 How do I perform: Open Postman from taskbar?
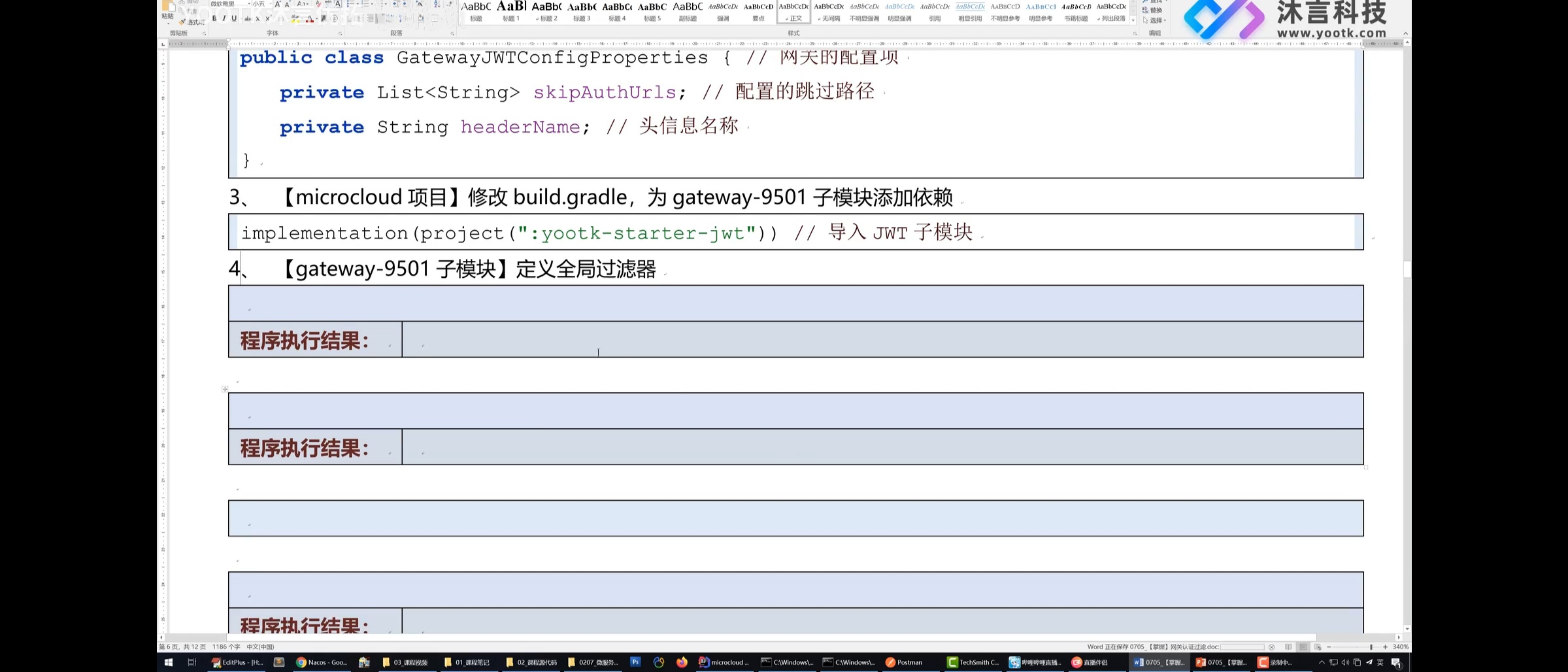pyautogui.click(x=904, y=662)
